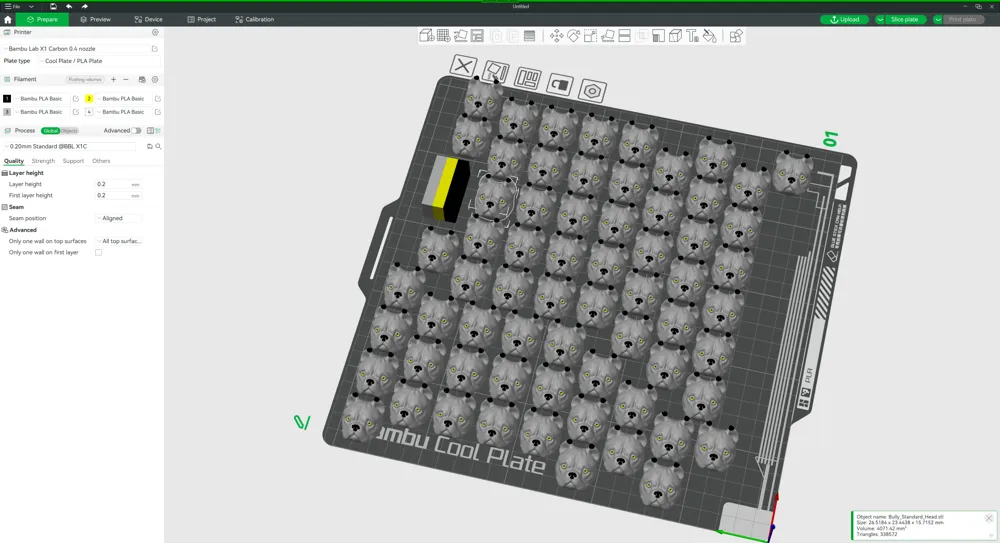Open the Support painting tool
This screenshot has height=543, width=1000.
pyautogui.click(x=659, y=36)
